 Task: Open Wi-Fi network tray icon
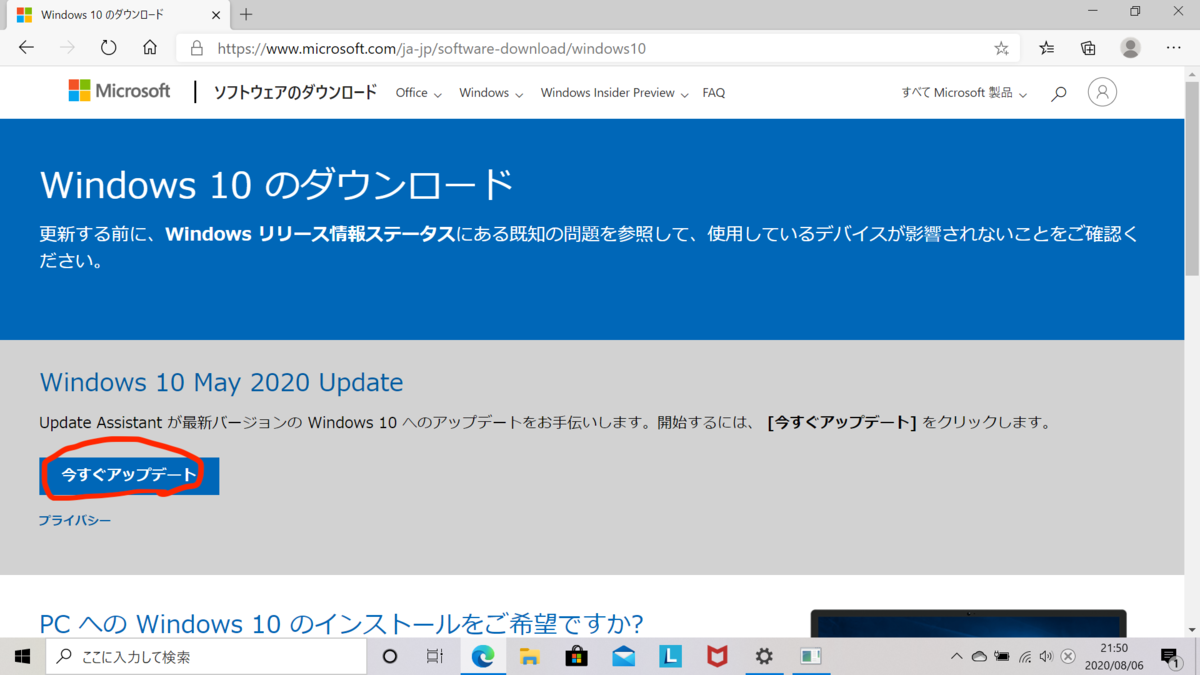1025,657
